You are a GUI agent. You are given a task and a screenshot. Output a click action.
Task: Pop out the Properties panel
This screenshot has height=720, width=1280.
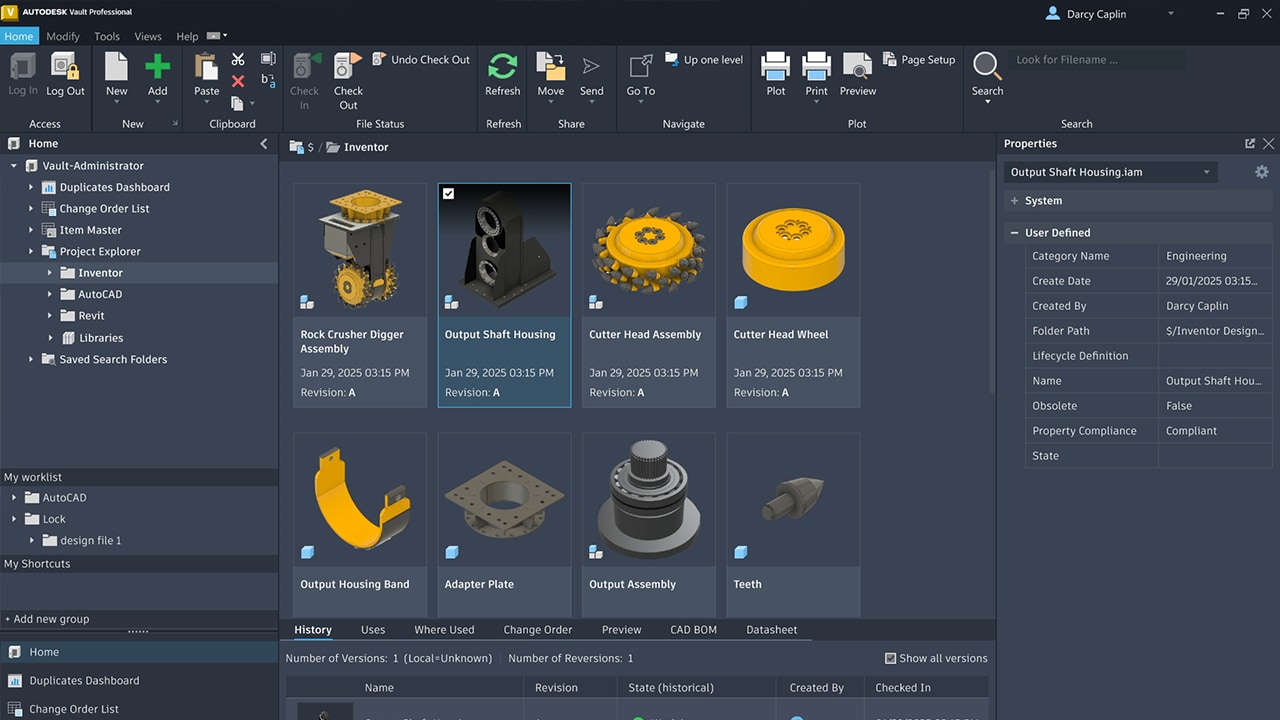(1250, 144)
